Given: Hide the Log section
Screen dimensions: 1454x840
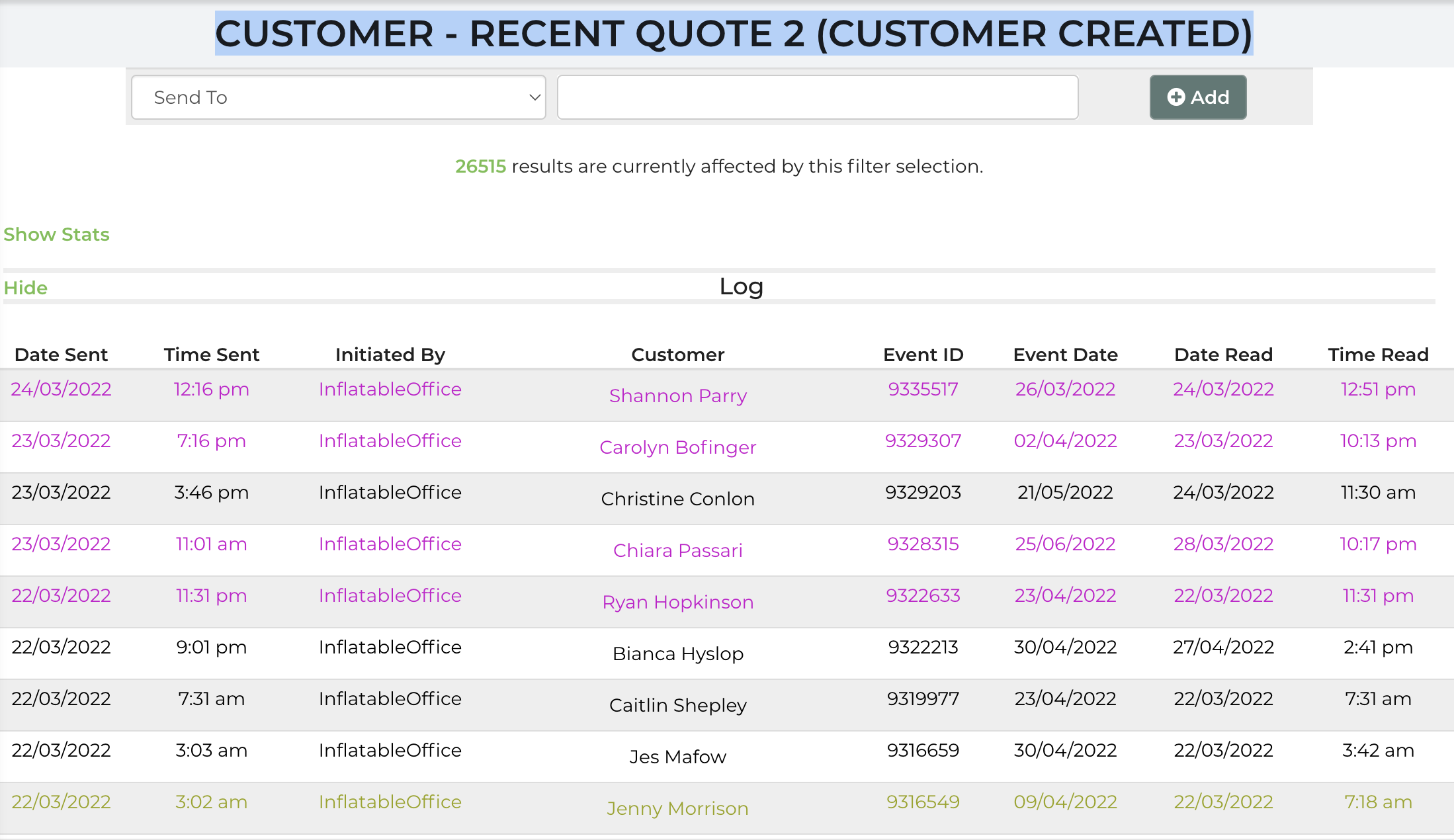Looking at the screenshot, I should pos(26,288).
